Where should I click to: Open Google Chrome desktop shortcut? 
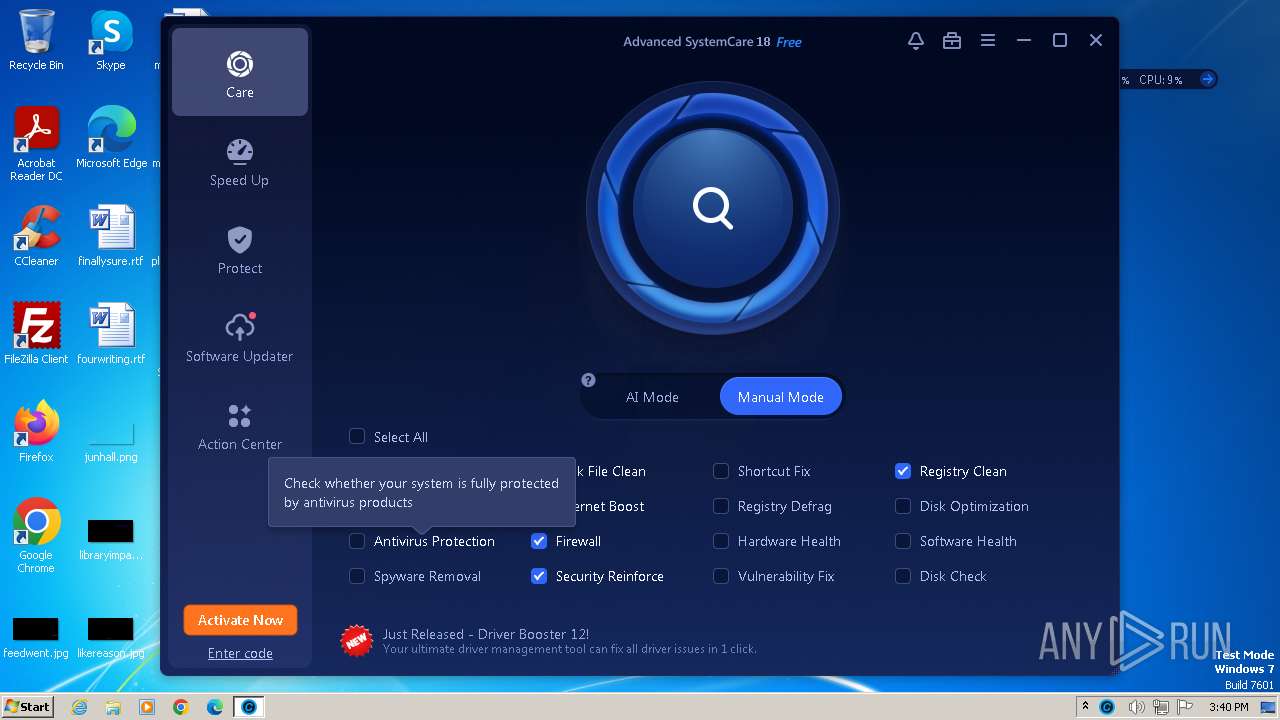click(x=36, y=537)
